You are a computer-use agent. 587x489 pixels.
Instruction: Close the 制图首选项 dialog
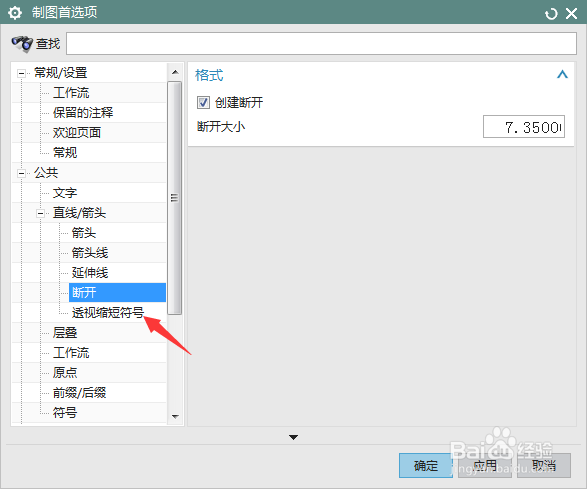pyautogui.click(x=571, y=14)
